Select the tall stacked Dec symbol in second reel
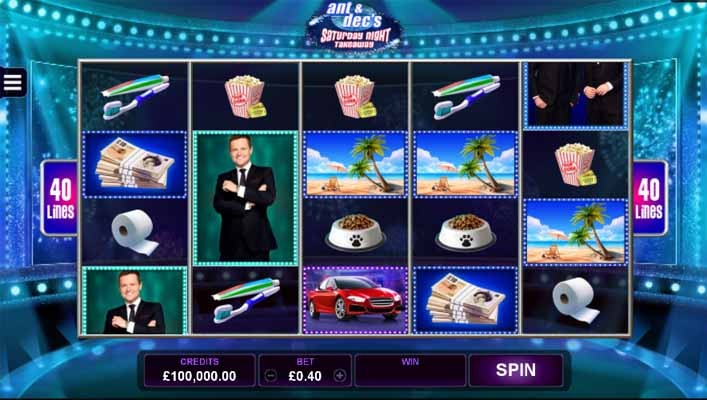Image resolution: width=707 pixels, height=400 pixels. [x=245, y=198]
